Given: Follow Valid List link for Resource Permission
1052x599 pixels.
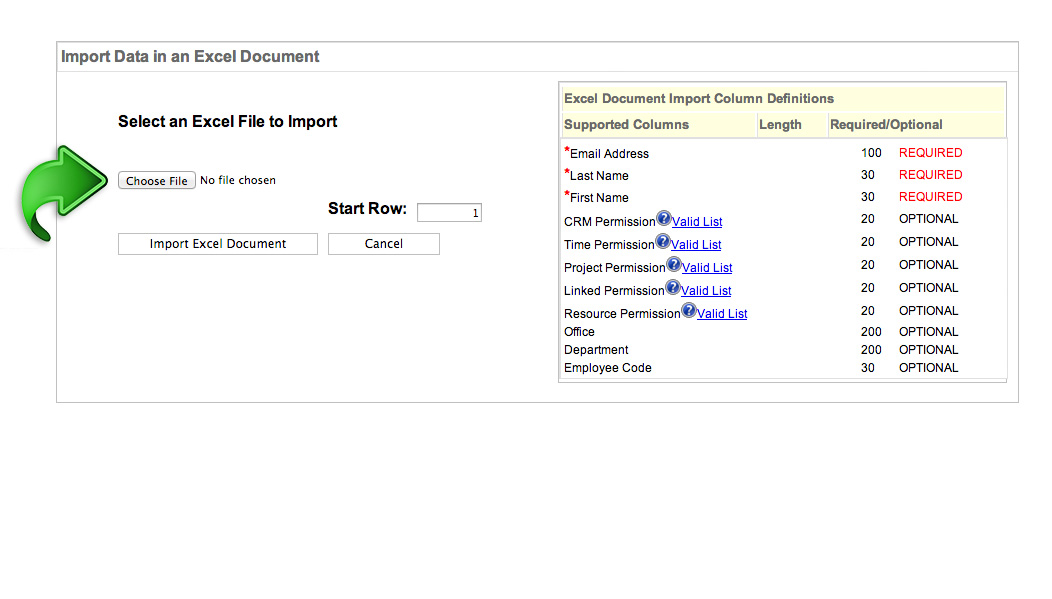Looking at the screenshot, I should (x=722, y=314).
